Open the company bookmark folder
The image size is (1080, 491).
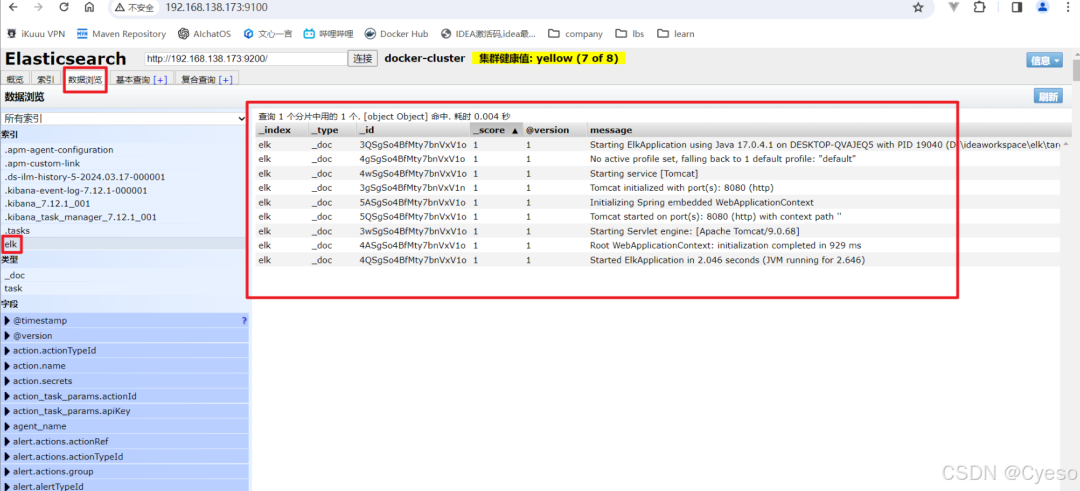pyautogui.click(x=575, y=34)
